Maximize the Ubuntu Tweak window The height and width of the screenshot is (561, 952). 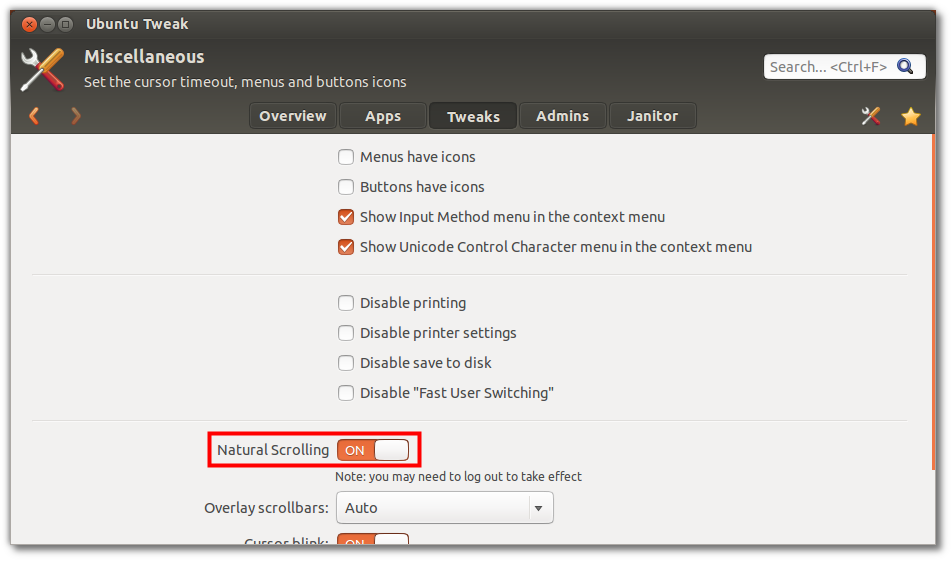[65, 24]
